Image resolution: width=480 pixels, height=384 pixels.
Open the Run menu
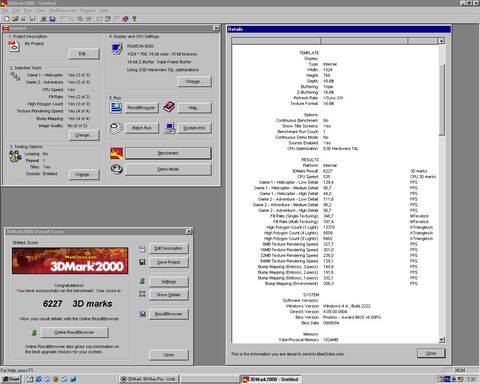pyautogui.click(x=28, y=11)
